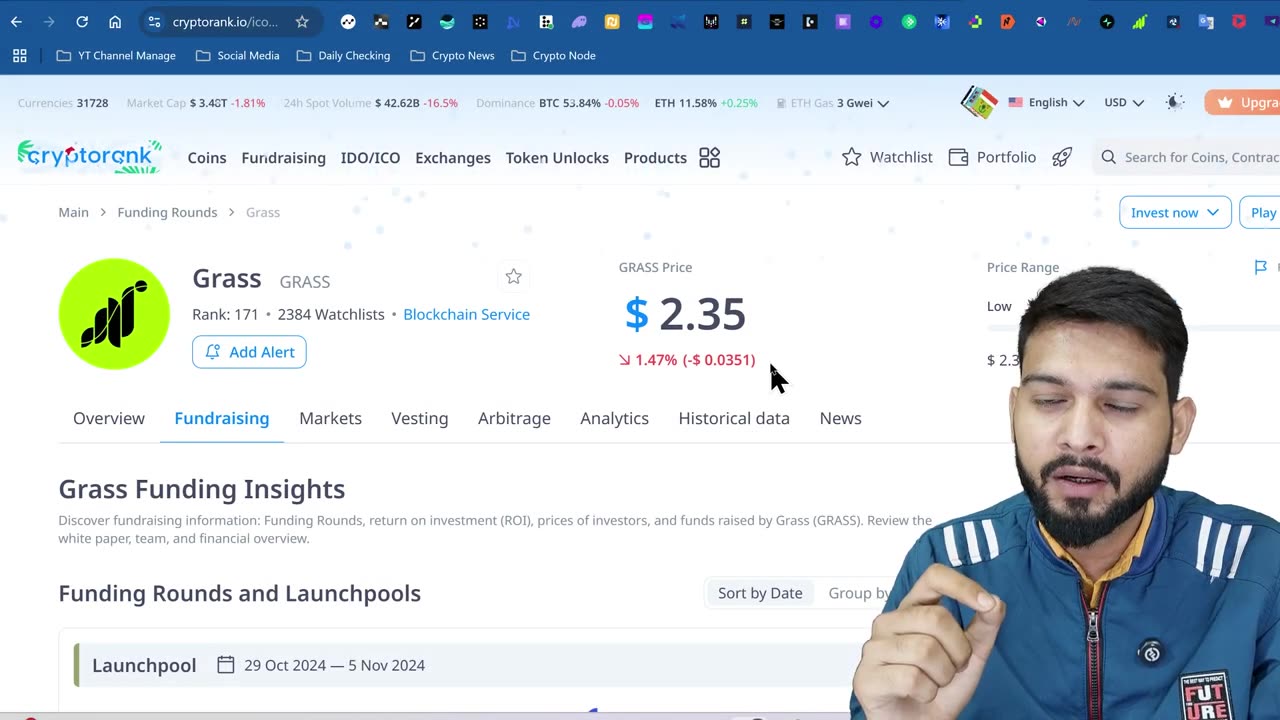Reload the page using the refresh icon
This screenshot has height=720, width=1280.
pos(82,21)
